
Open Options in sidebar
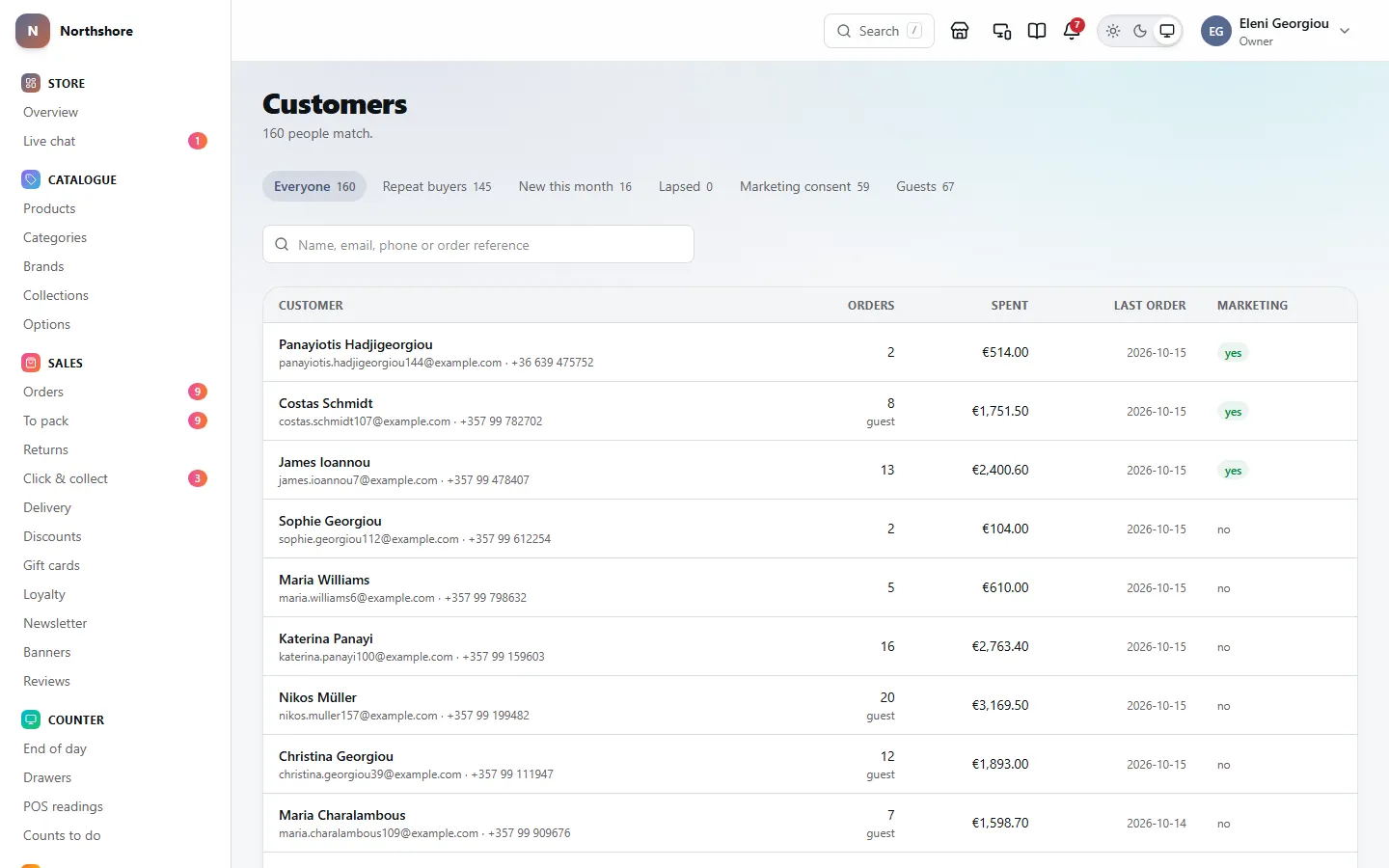click(x=115, y=324)
